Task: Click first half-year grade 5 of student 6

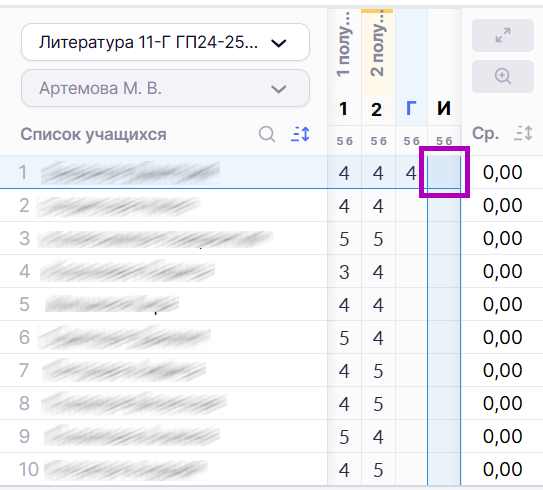Action: coord(344,337)
